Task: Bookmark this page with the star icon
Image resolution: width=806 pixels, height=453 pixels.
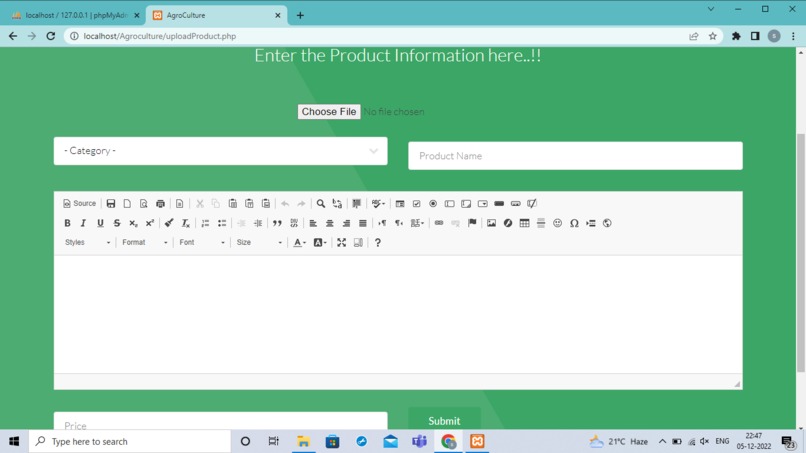Action: point(712,36)
